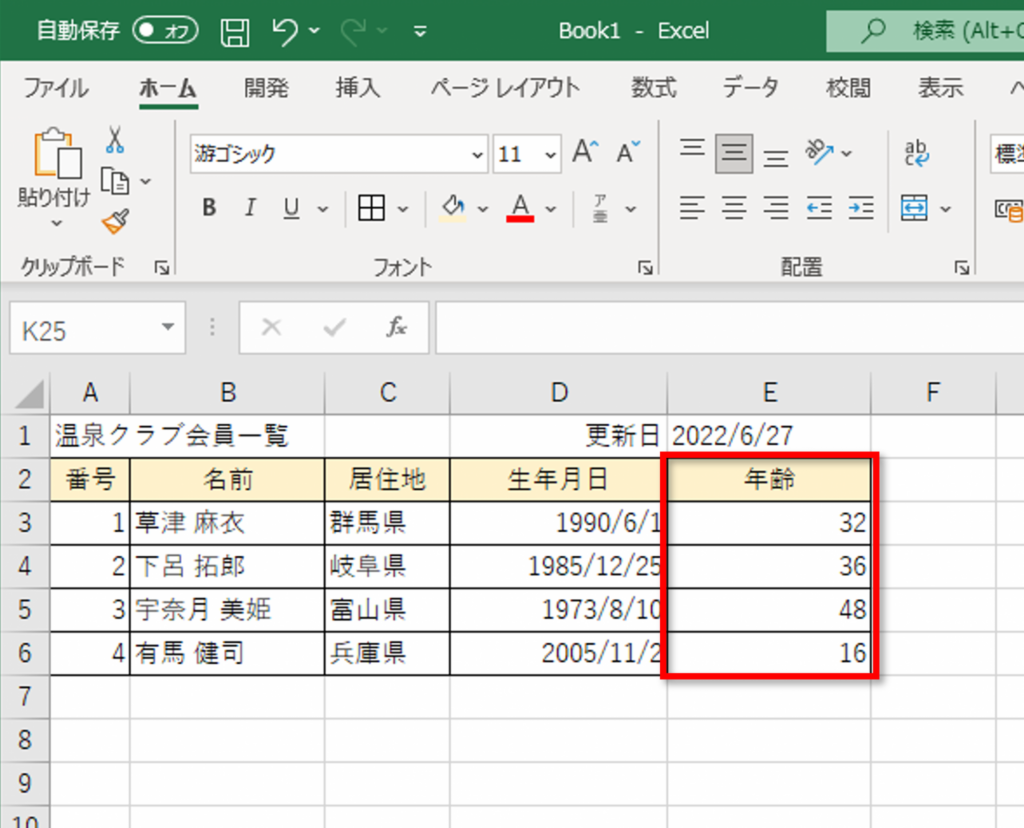Viewport: 1024px width, 828px height.
Task: Open the Merge cells dropdown arrow
Action: 945,209
